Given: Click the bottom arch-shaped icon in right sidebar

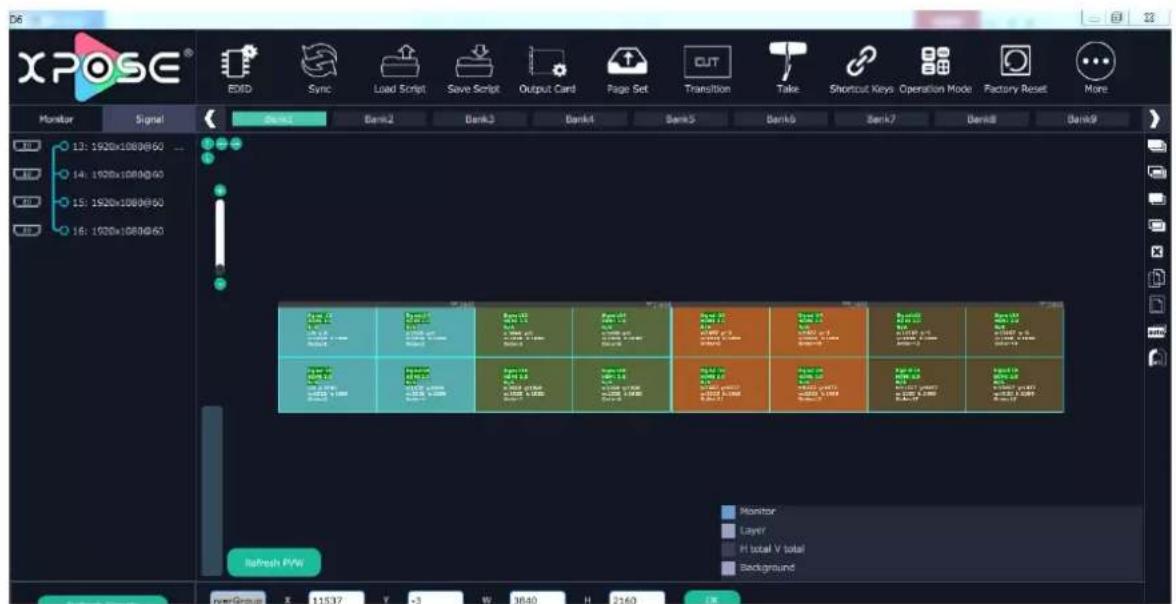Looking at the screenshot, I should (1156, 359).
